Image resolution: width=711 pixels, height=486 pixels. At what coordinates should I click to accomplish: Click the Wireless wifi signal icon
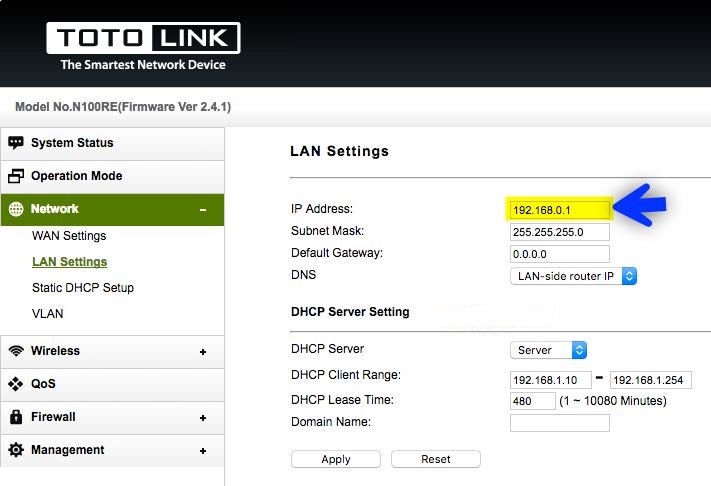pos(16,351)
